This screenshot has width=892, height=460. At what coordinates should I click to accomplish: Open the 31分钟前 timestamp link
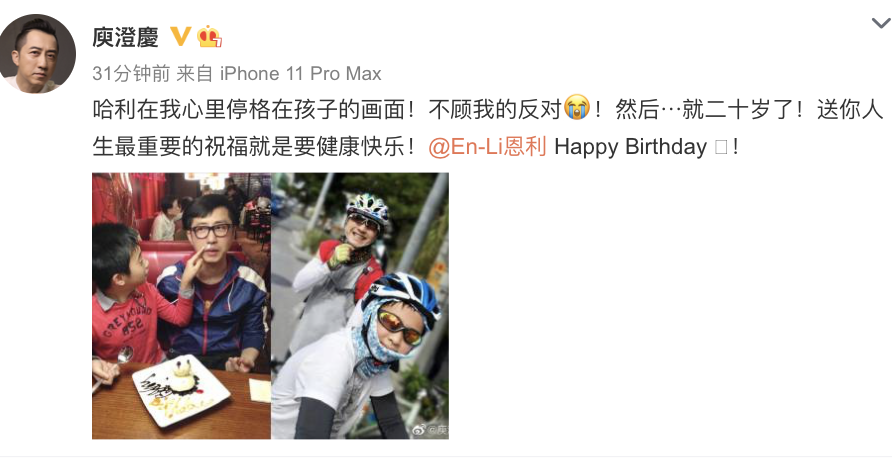click(x=131, y=73)
